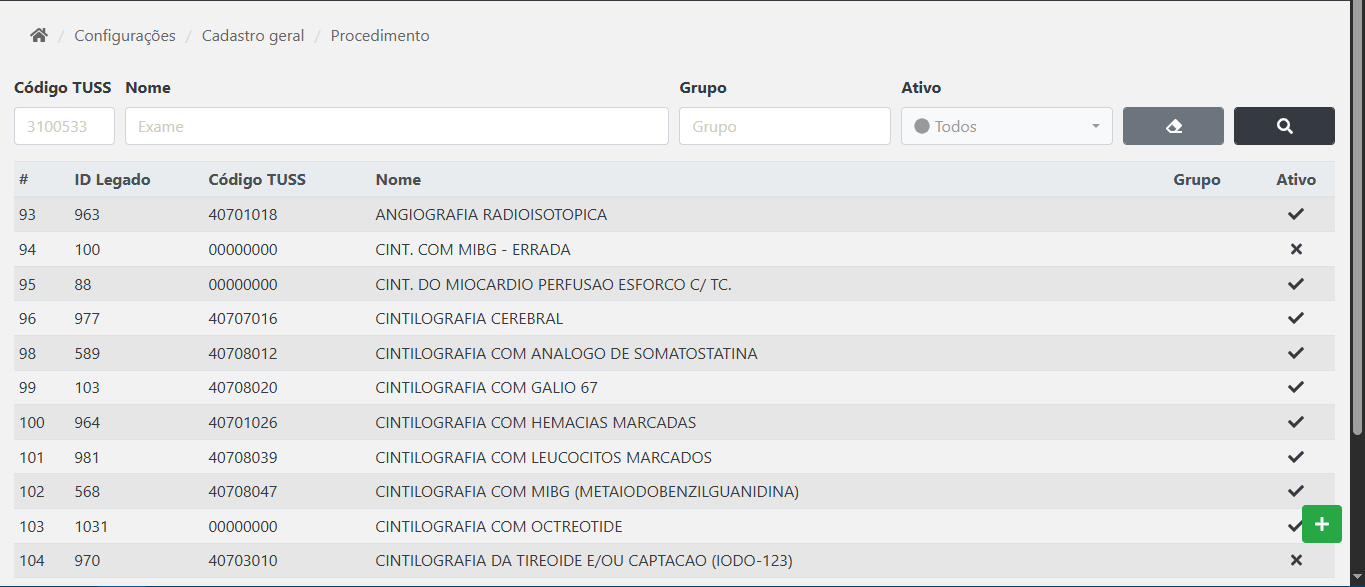
Task: Click the checkmark icon on ANGIOGRAFIA RADIOISOTOPICA row
Action: tap(1296, 214)
